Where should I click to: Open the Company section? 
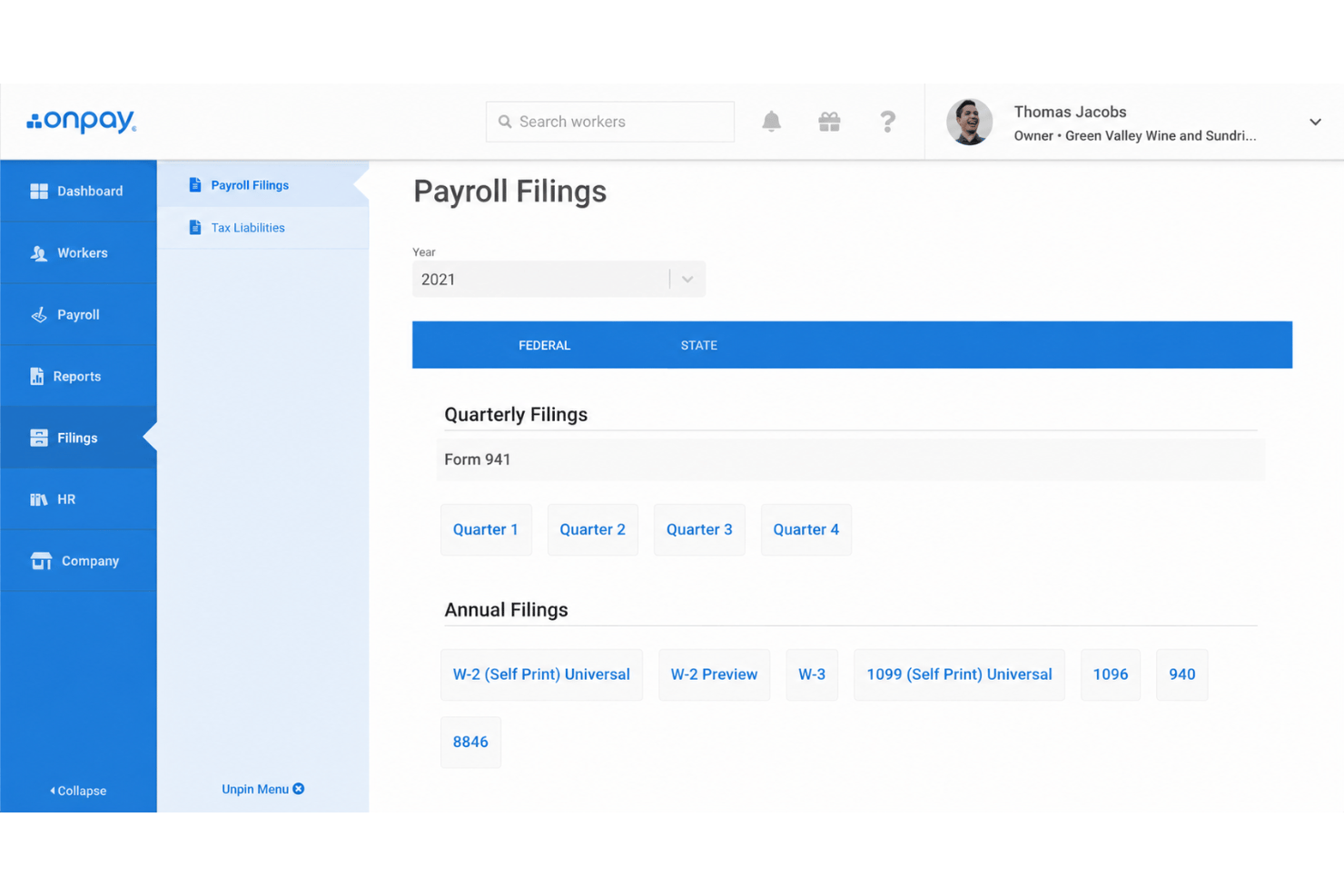[x=78, y=561]
